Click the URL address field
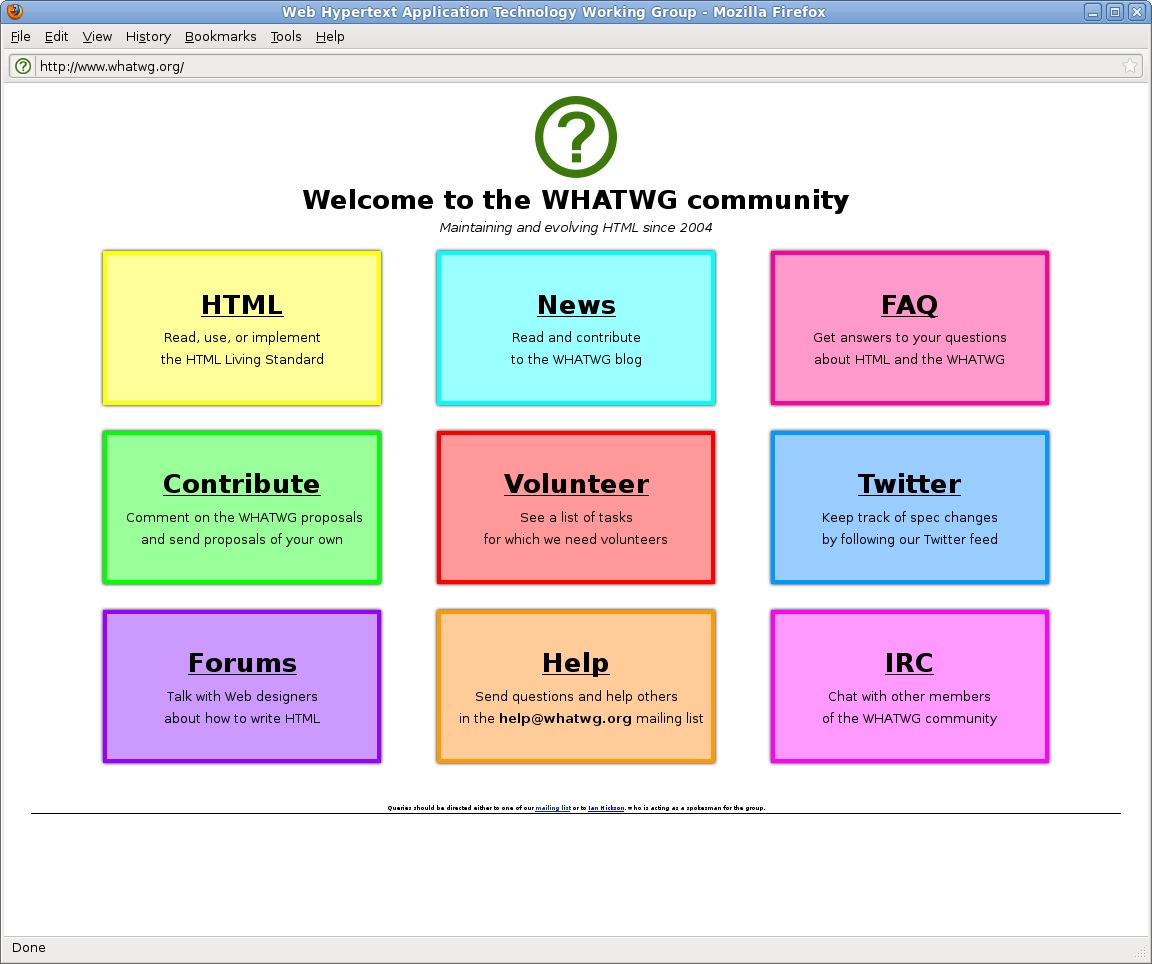 click(x=570, y=66)
